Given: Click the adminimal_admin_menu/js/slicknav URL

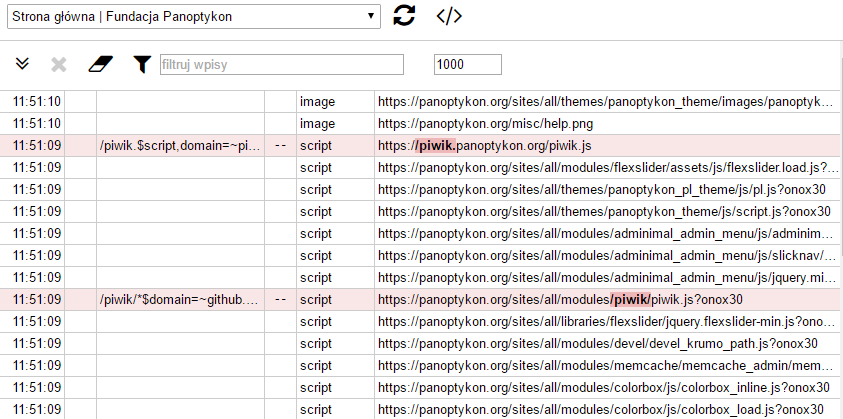Looking at the screenshot, I should (608, 255).
